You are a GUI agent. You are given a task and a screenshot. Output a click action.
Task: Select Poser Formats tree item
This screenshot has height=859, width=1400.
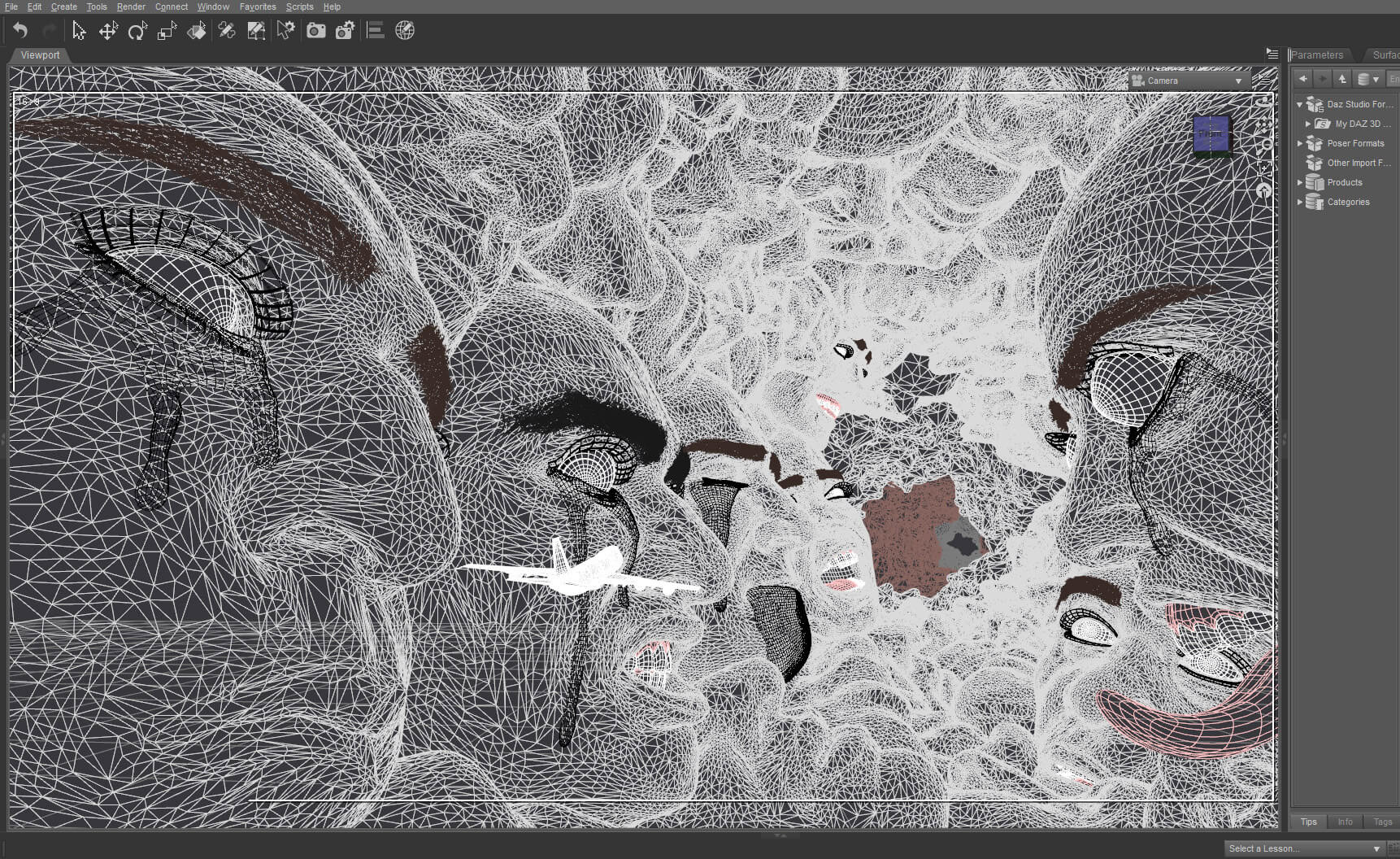click(x=1355, y=143)
